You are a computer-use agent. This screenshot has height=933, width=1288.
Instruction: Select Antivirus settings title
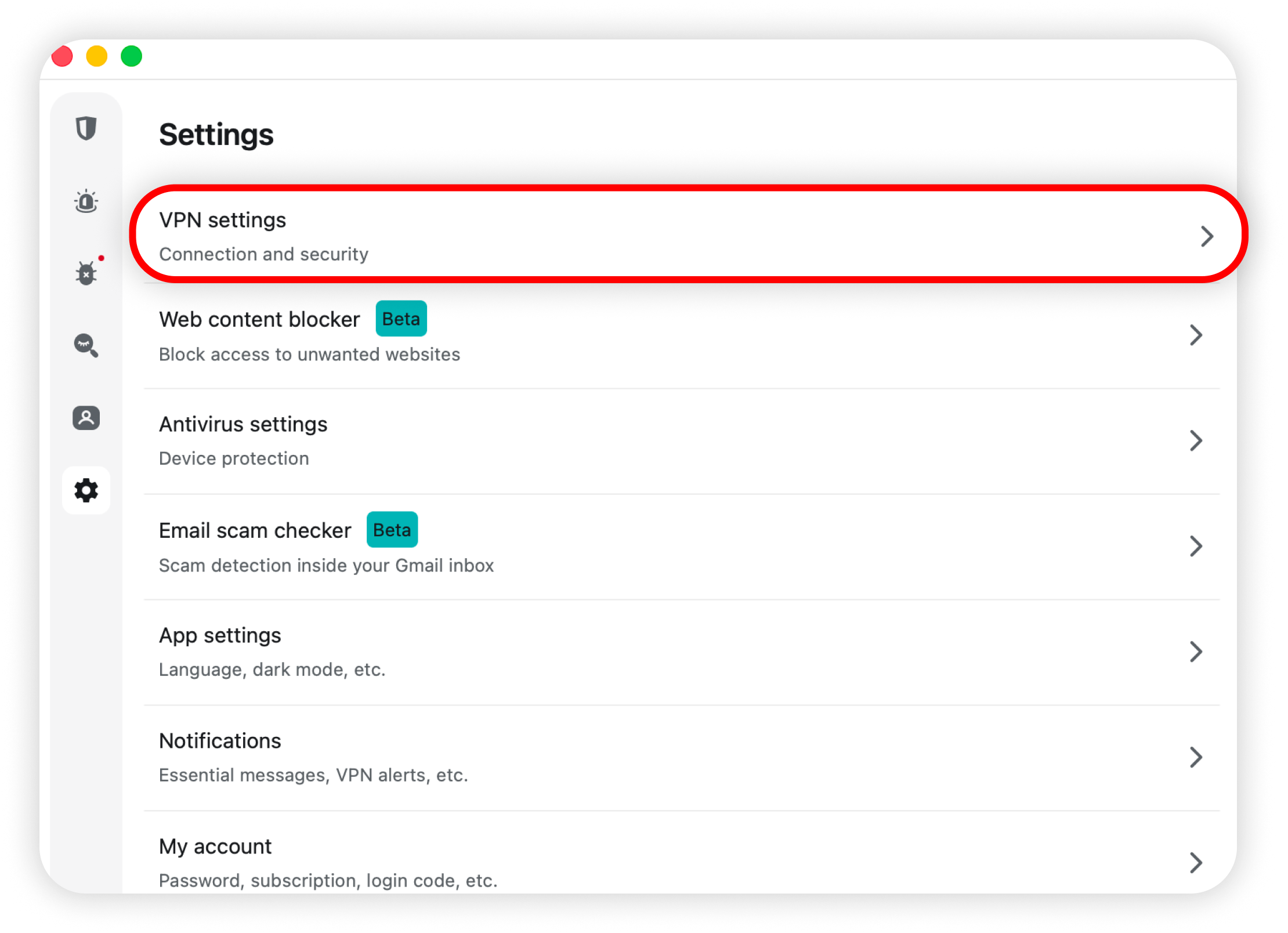pos(243,424)
